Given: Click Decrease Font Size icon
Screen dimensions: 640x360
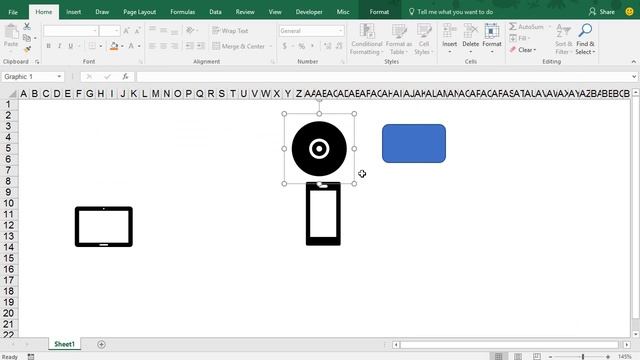Looking at the screenshot, I should [138, 31].
